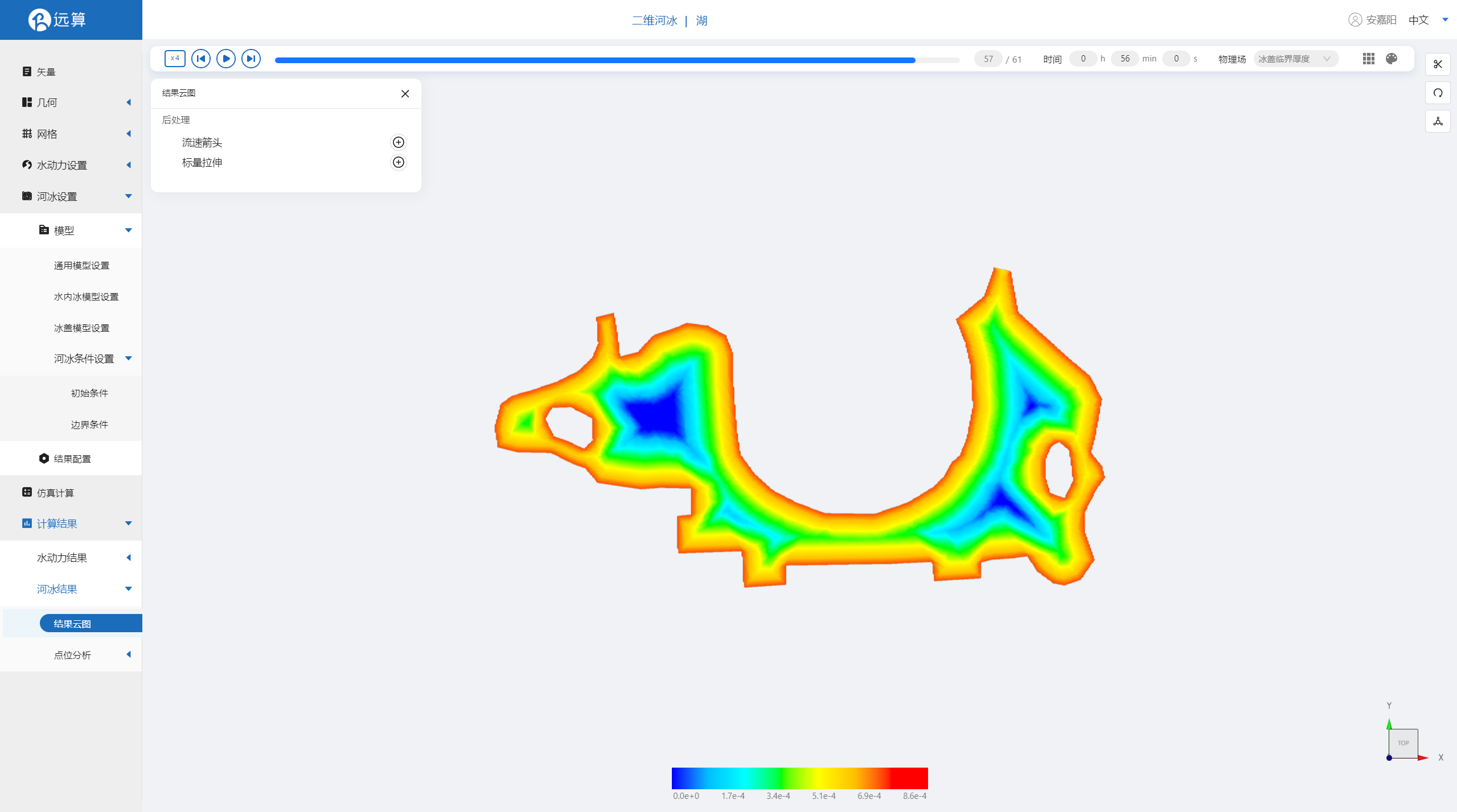Click the user avatar icon

point(1355,20)
